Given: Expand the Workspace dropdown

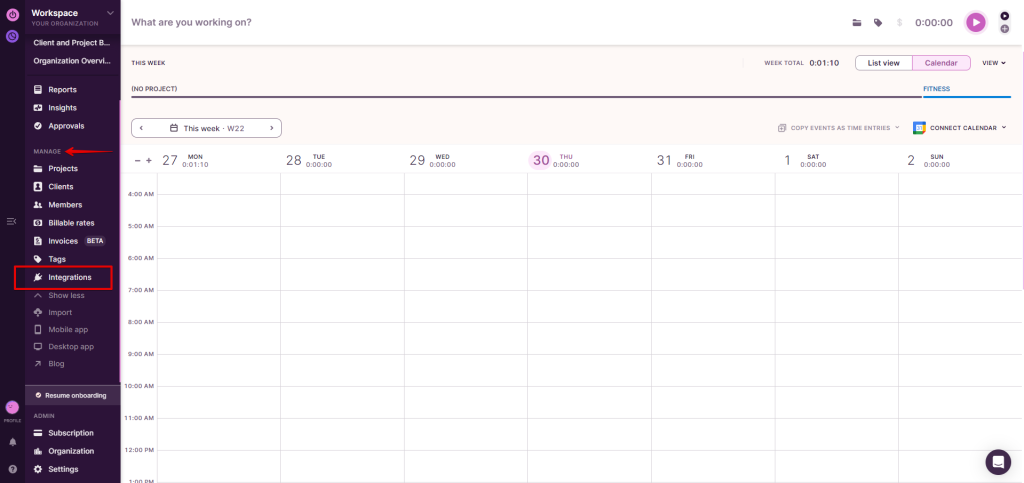Looking at the screenshot, I should click(x=110, y=13).
